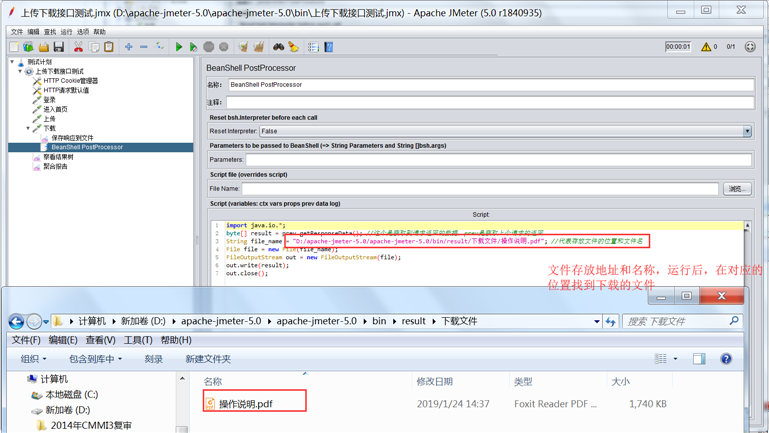Screen dimensions: 769x433
Task: Click the Expand All plus icon
Action: [128, 47]
